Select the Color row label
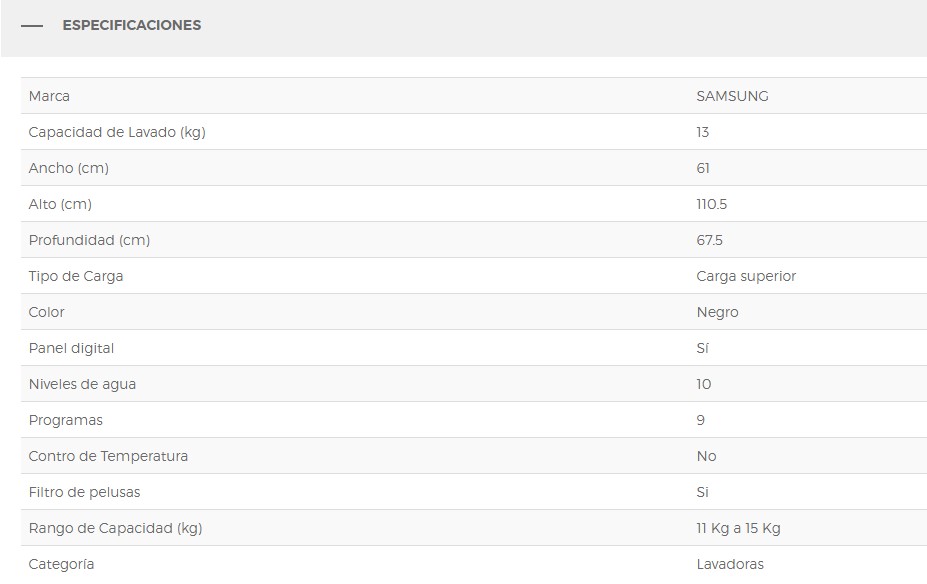 (x=46, y=312)
